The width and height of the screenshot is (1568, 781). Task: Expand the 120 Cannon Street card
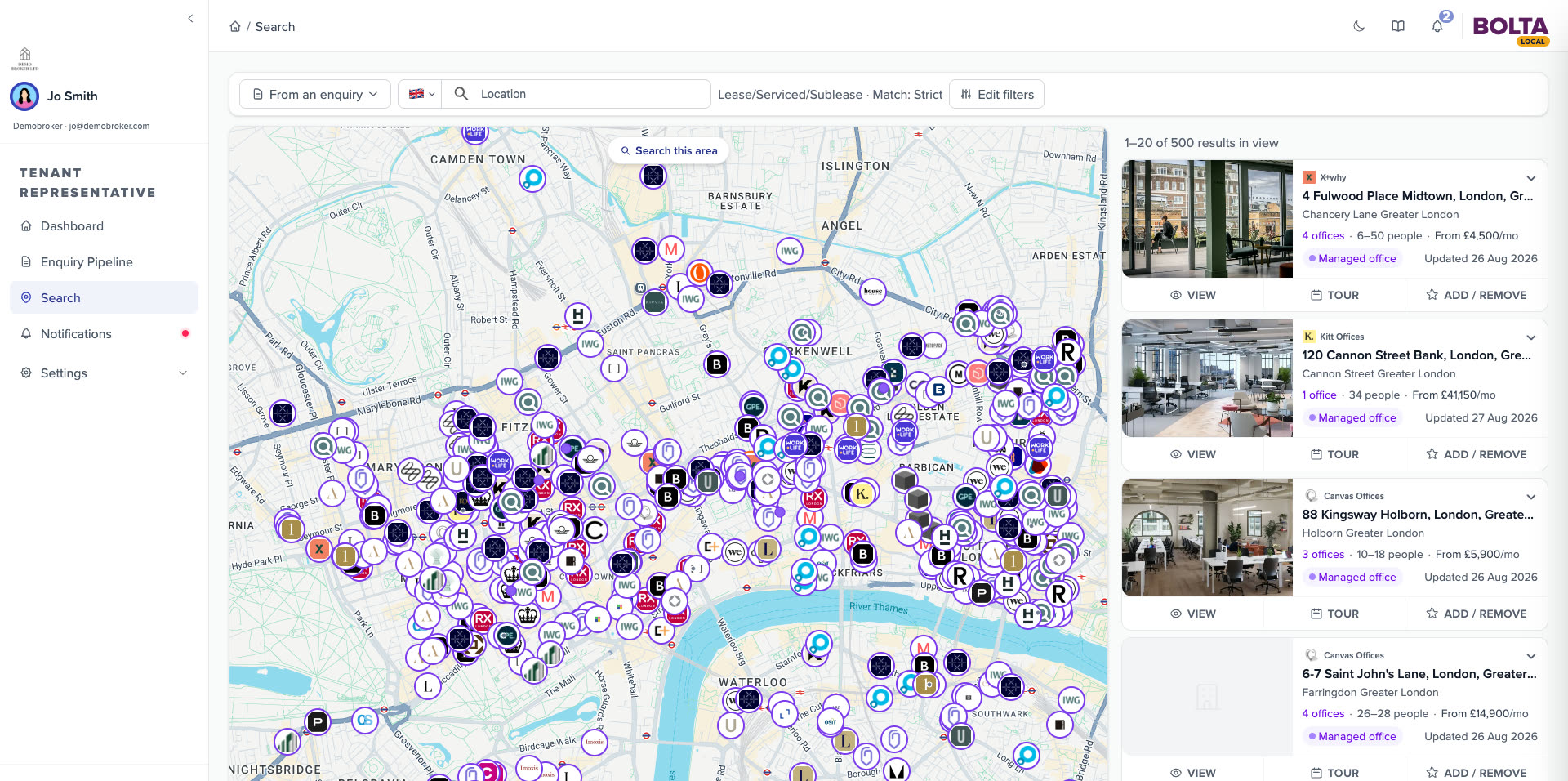point(1531,337)
